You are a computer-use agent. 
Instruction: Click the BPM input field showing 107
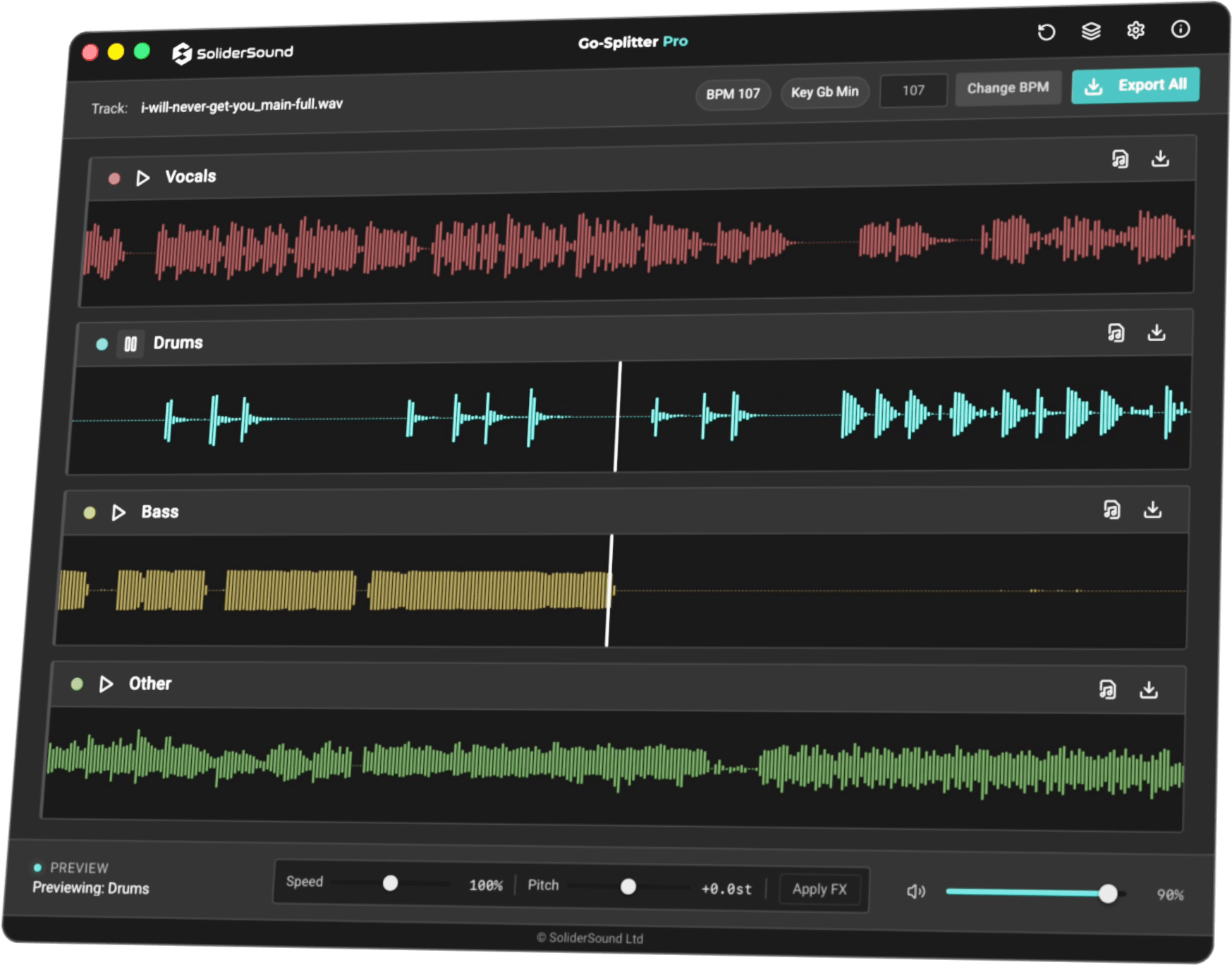[x=913, y=91]
